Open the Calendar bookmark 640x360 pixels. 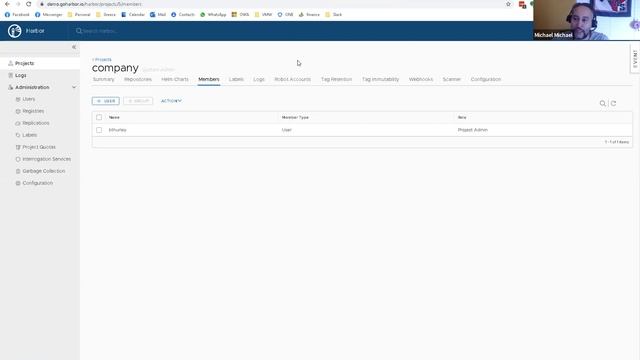pos(133,14)
